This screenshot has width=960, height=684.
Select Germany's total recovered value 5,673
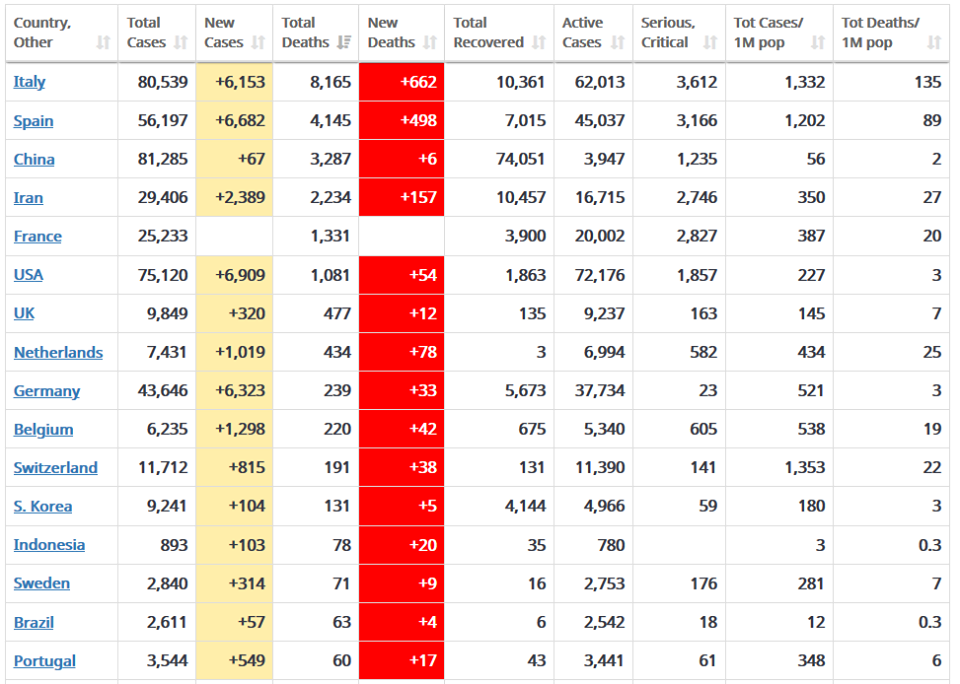click(525, 391)
